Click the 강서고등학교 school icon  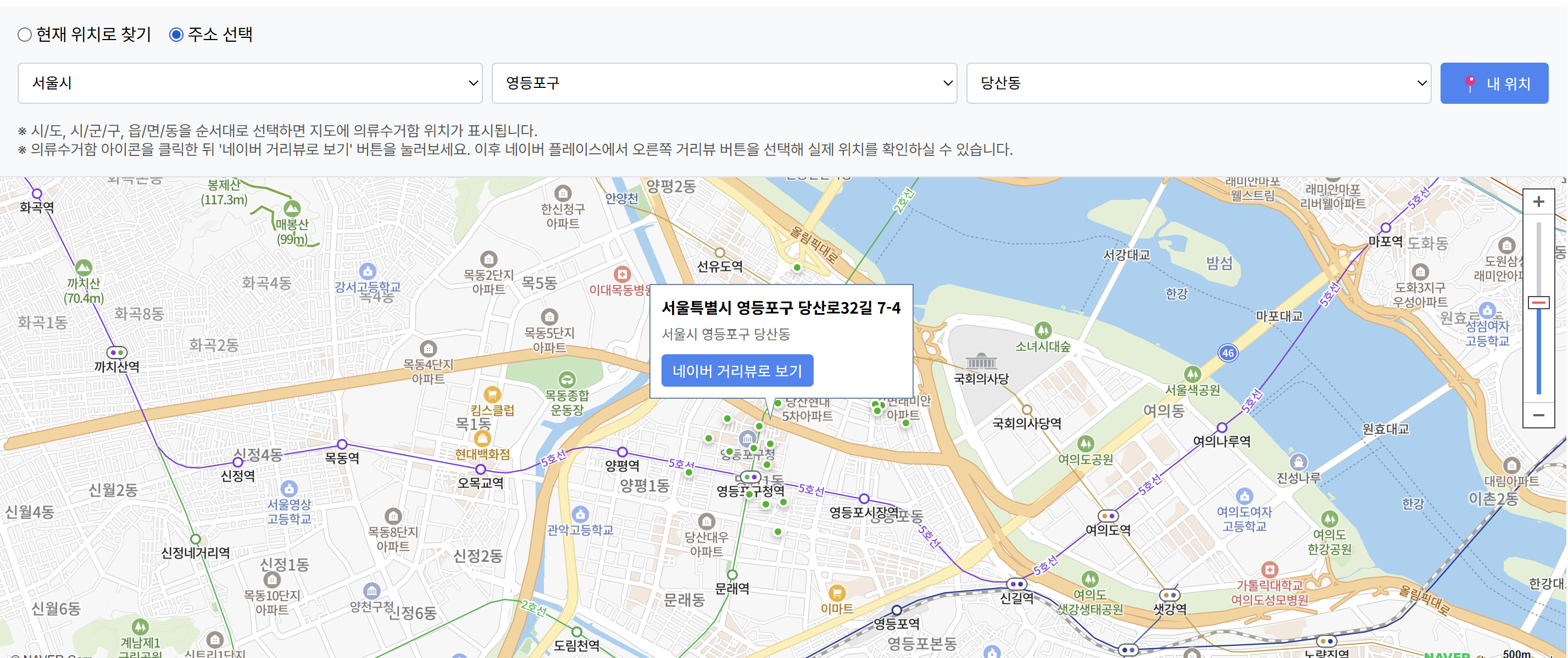click(x=367, y=271)
